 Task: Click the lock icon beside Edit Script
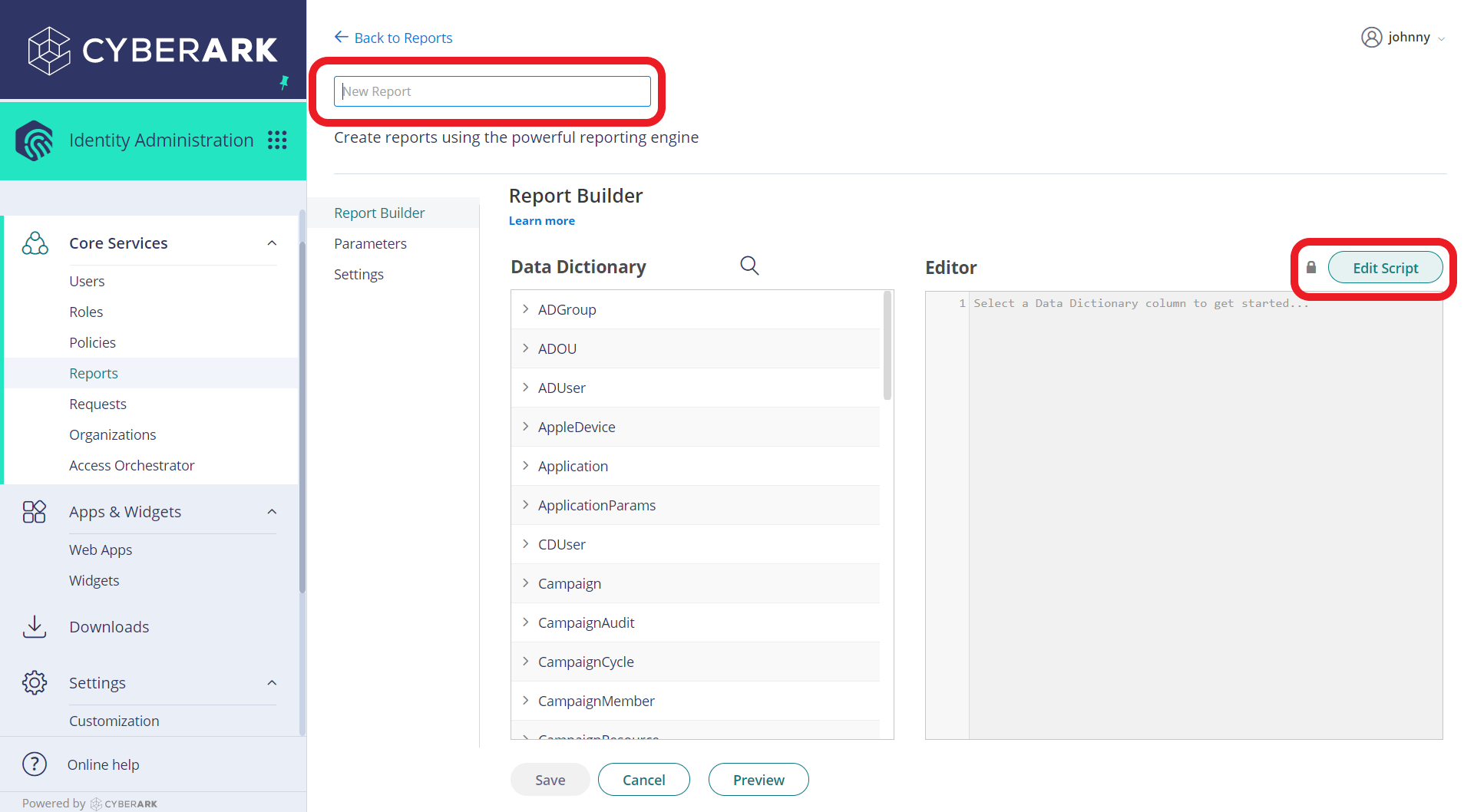[x=1310, y=267]
